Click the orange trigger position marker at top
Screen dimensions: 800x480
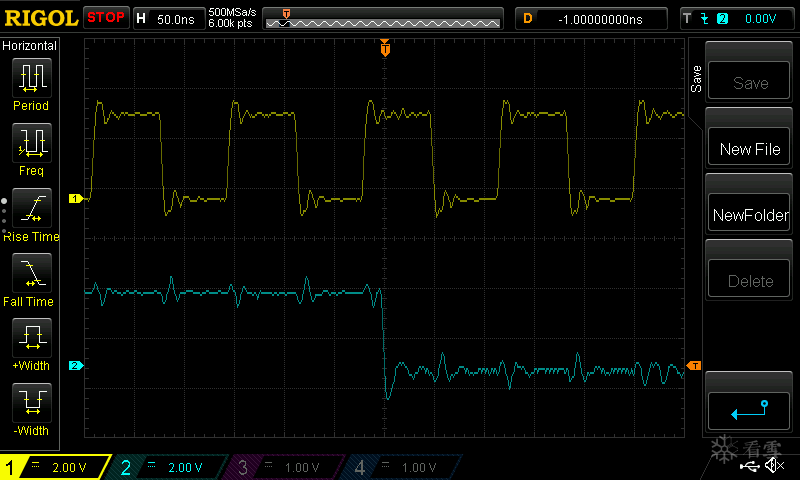click(385, 48)
